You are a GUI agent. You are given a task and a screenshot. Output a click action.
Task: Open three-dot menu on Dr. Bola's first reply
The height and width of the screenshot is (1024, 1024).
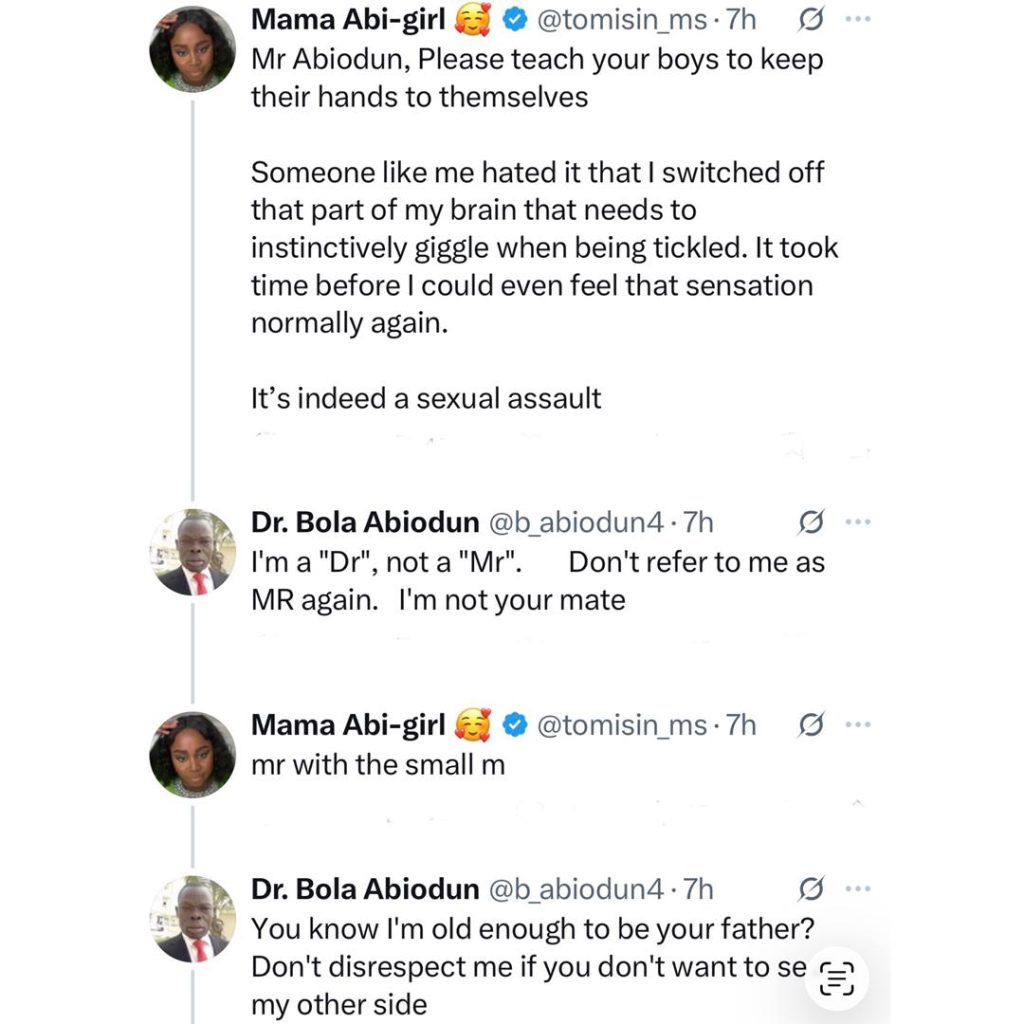(x=858, y=522)
